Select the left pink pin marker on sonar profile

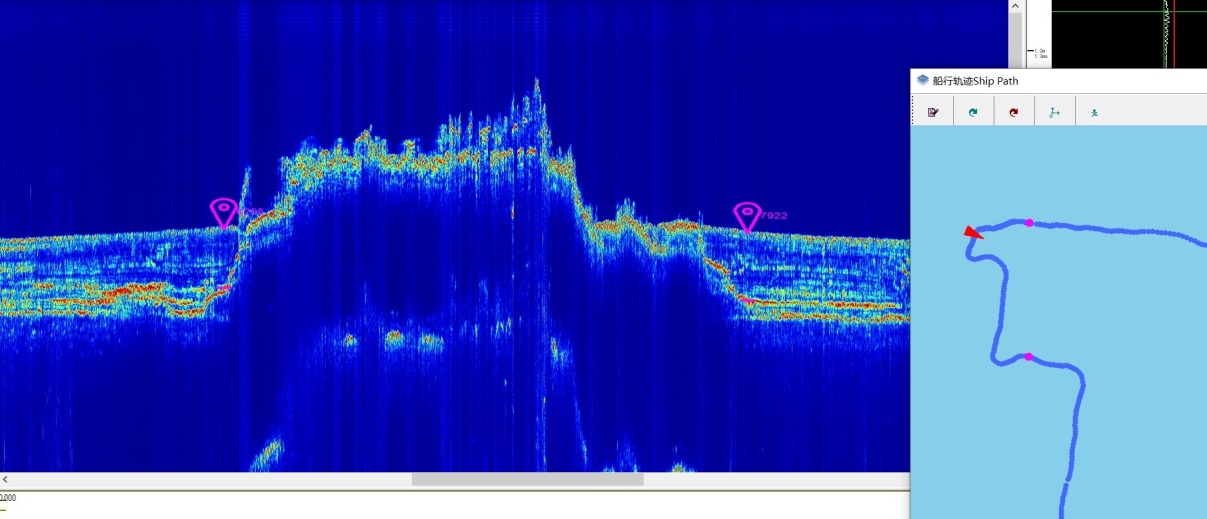[x=223, y=212]
